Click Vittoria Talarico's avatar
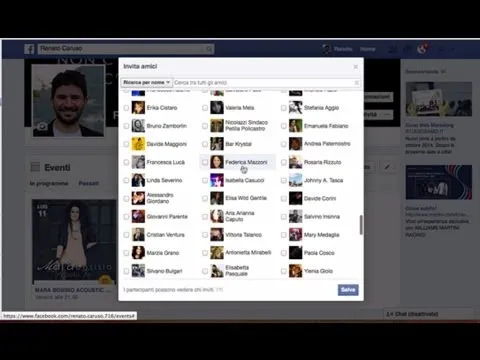This screenshot has height=360, width=480. [217, 235]
